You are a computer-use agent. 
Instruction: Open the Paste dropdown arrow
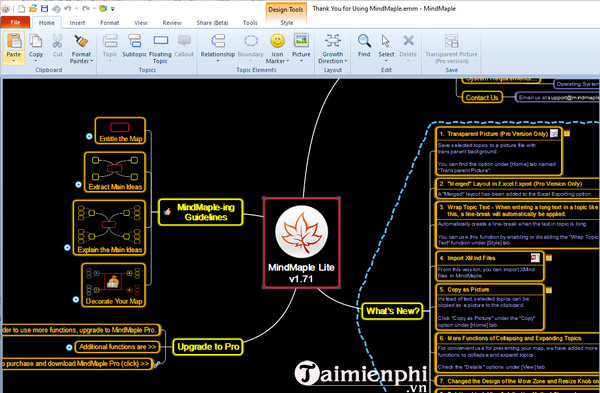[x=14, y=61]
